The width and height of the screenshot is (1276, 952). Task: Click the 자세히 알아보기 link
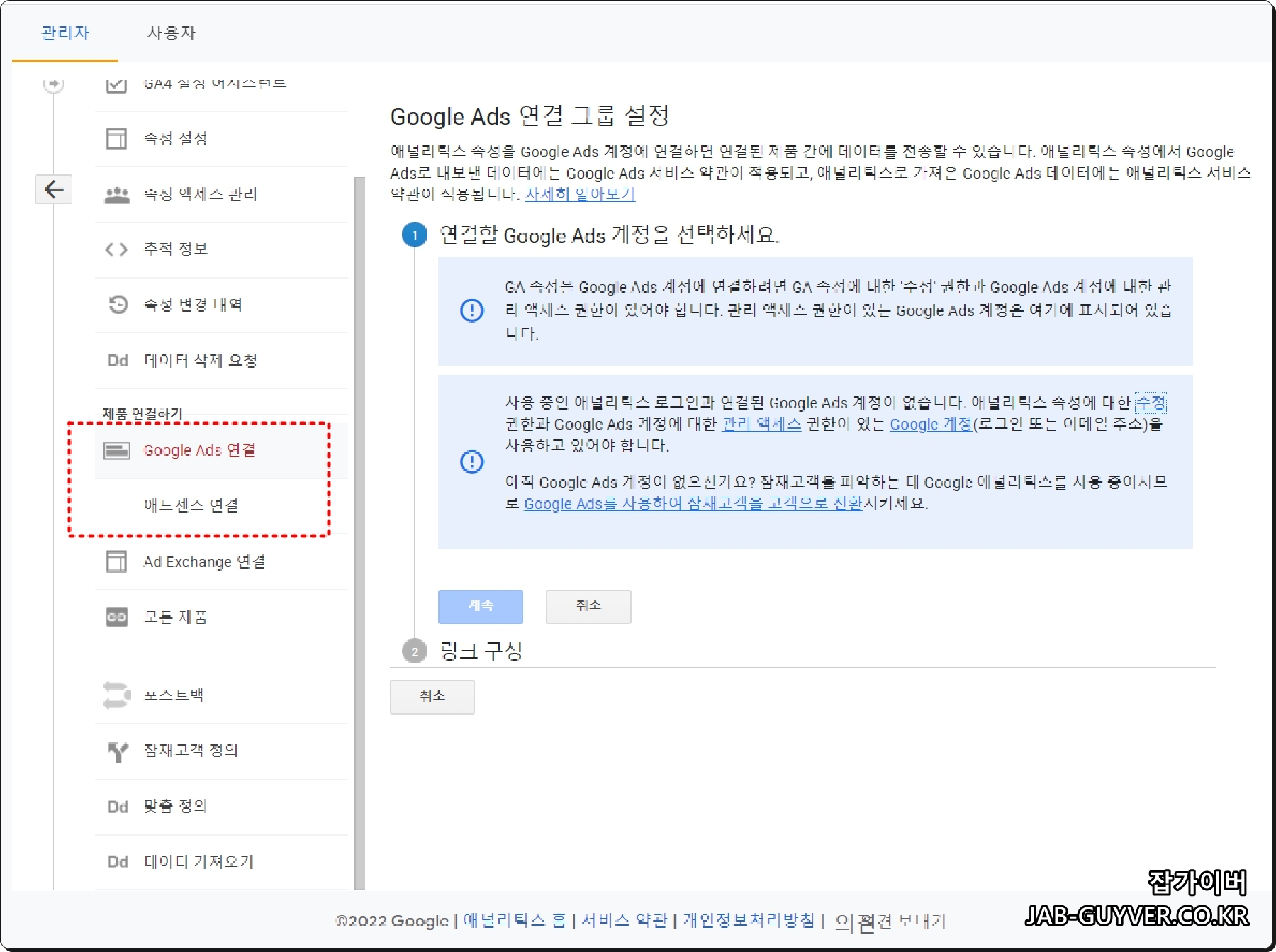point(580,194)
